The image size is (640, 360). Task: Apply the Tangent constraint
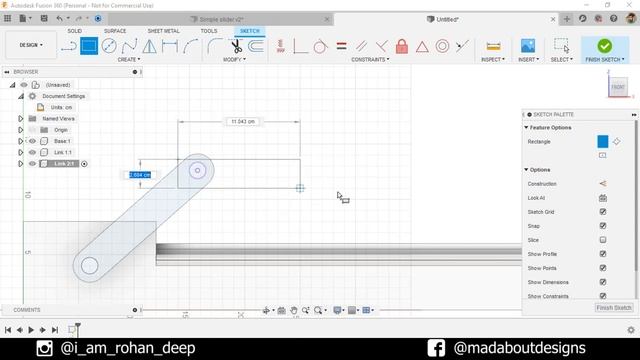[x=320, y=46]
